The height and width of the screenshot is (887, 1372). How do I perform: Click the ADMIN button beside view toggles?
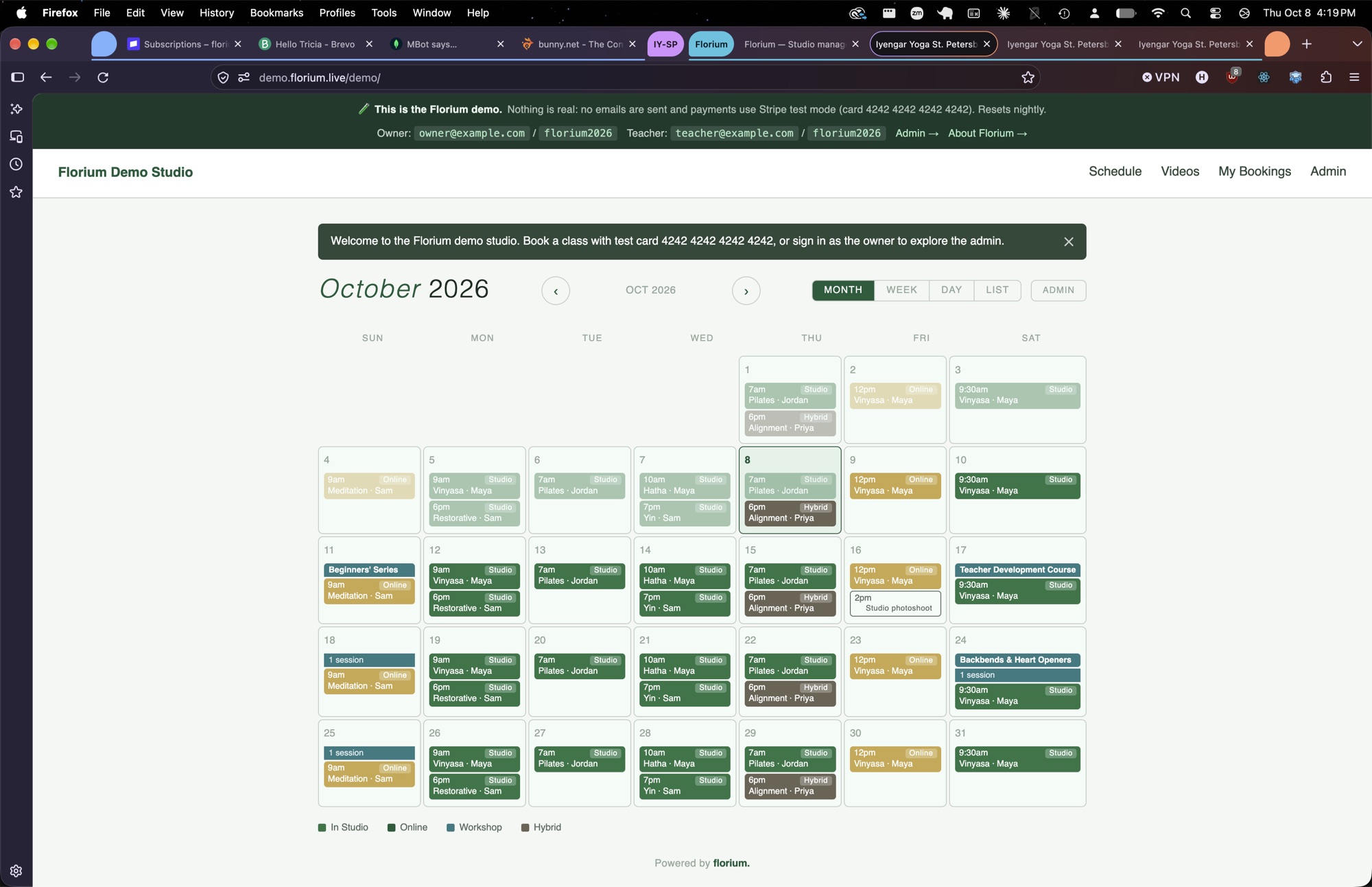[1058, 290]
